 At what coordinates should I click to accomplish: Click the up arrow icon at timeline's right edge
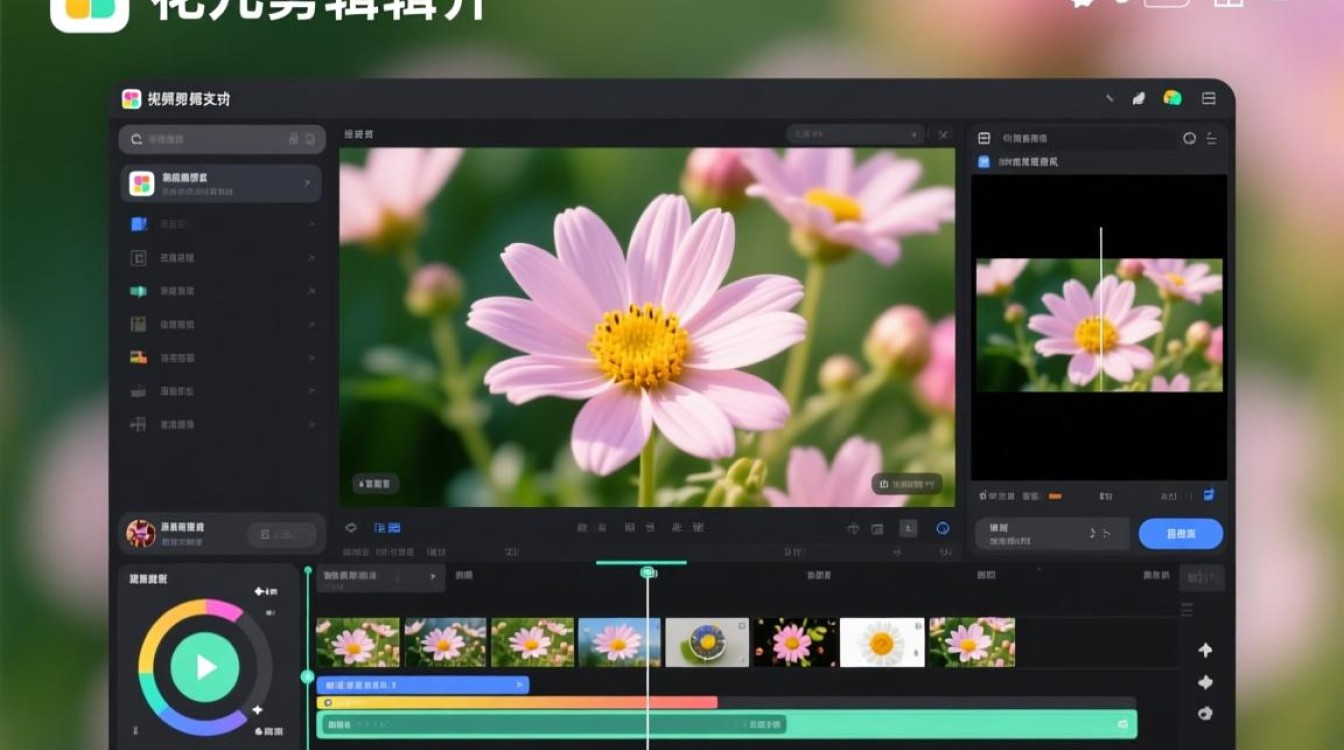(x=1205, y=650)
